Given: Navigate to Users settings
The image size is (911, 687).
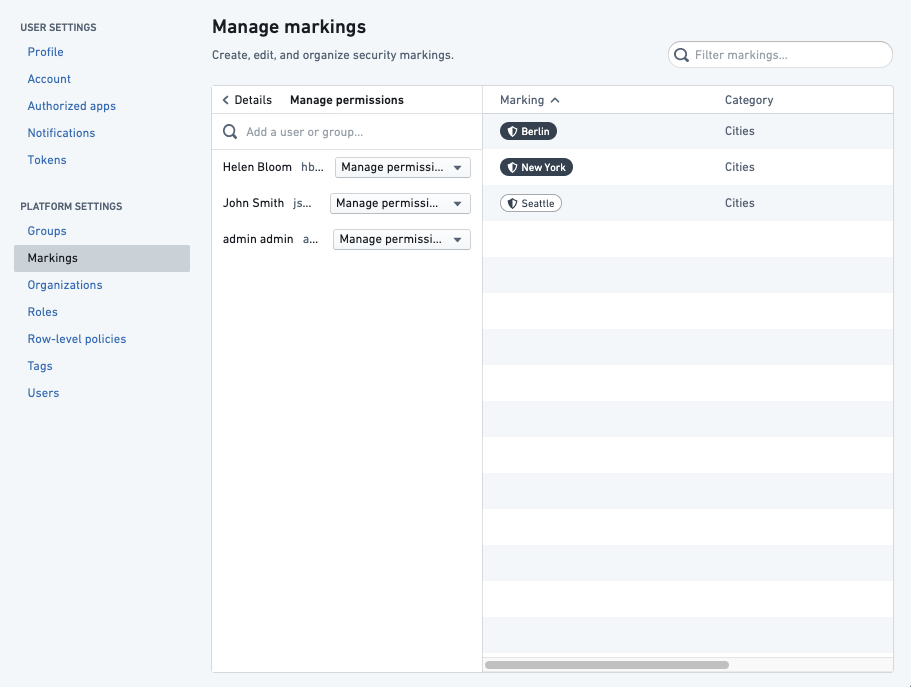Looking at the screenshot, I should (x=43, y=393).
